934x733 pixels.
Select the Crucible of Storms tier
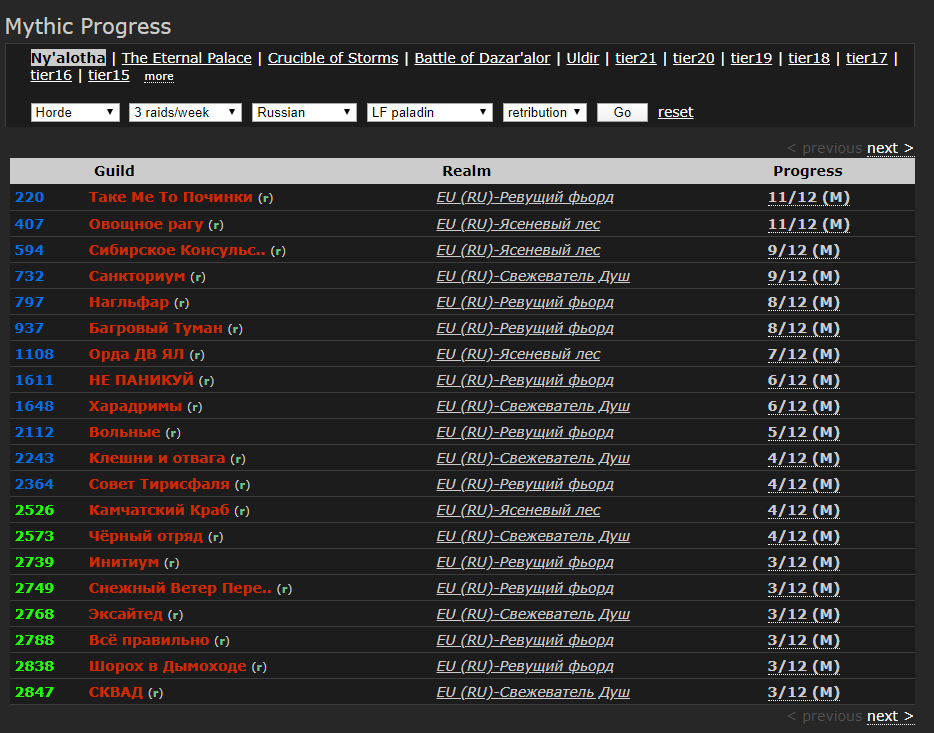click(x=332, y=58)
